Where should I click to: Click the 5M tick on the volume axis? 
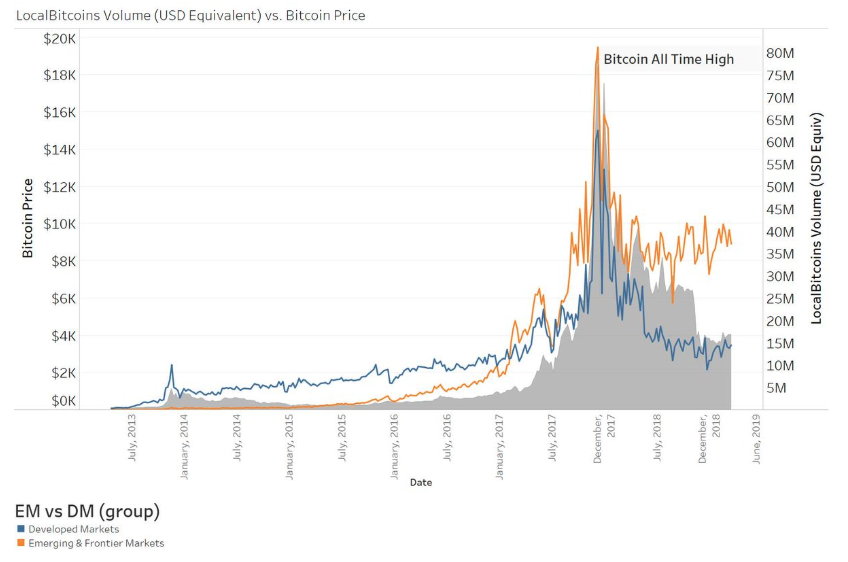[778, 388]
